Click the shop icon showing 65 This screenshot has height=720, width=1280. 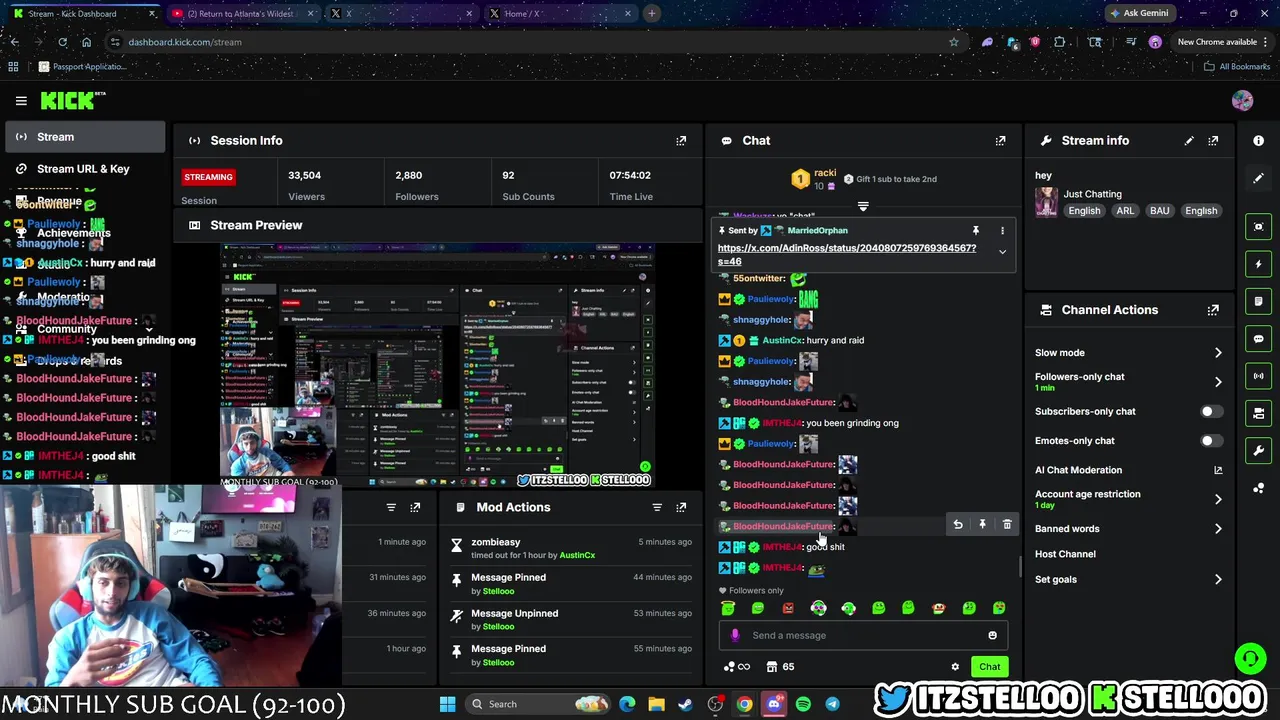pyautogui.click(x=780, y=667)
